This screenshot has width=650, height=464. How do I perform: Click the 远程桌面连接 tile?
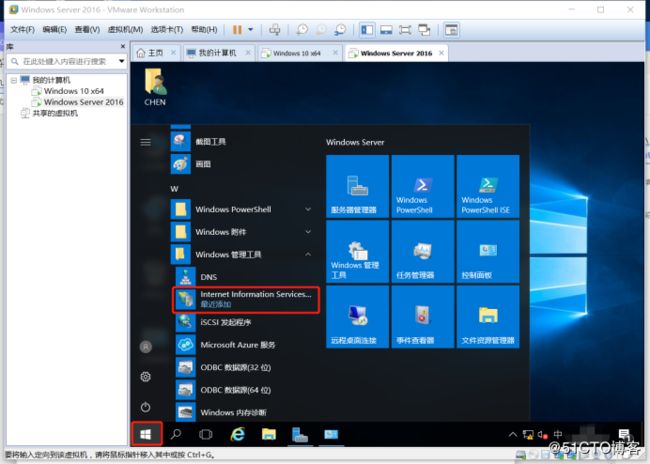[357, 317]
